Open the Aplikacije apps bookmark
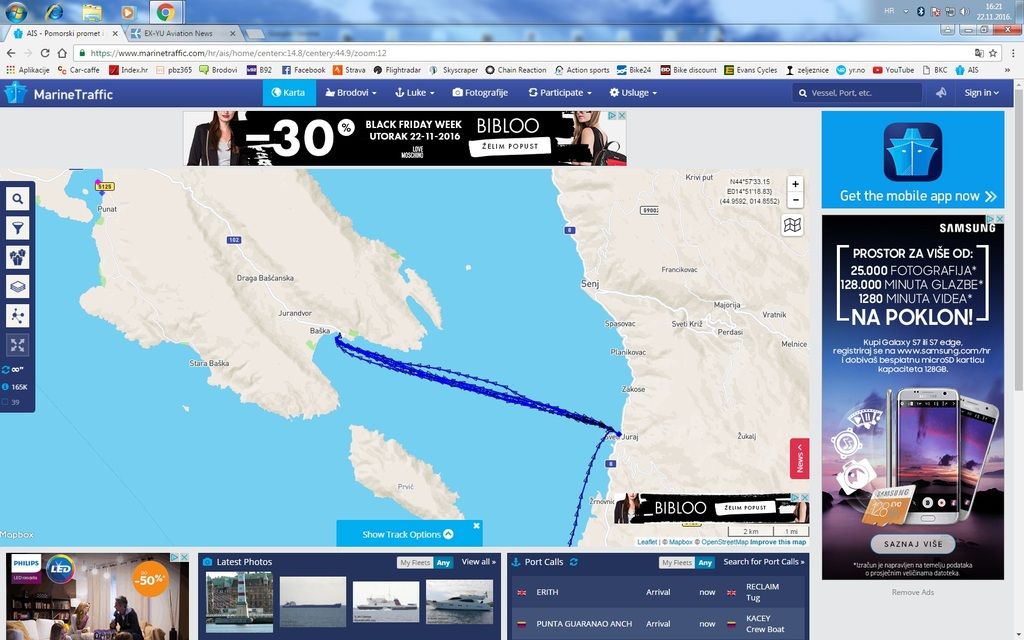The image size is (1024, 640). coord(27,70)
